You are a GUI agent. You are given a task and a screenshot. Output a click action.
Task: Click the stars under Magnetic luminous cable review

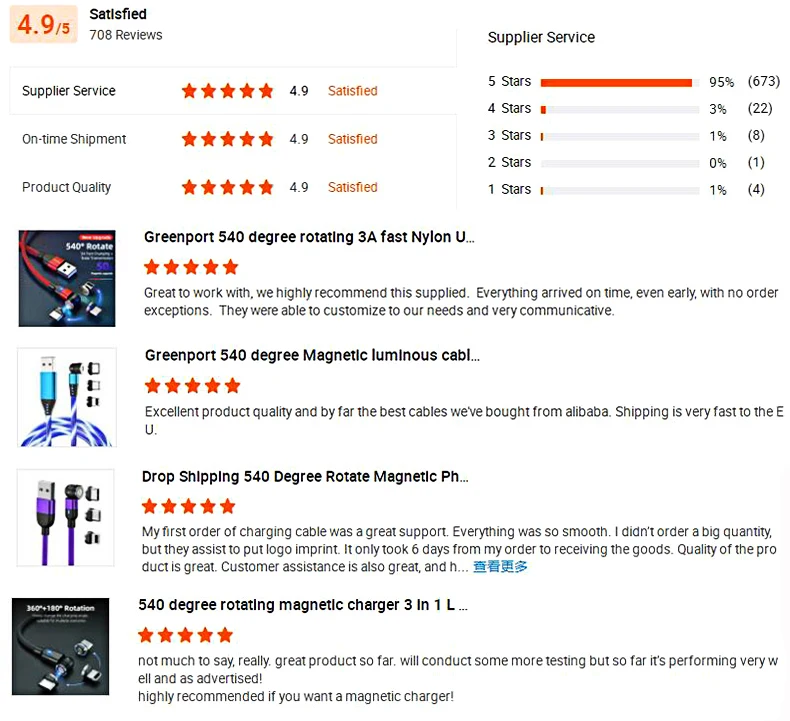192,386
